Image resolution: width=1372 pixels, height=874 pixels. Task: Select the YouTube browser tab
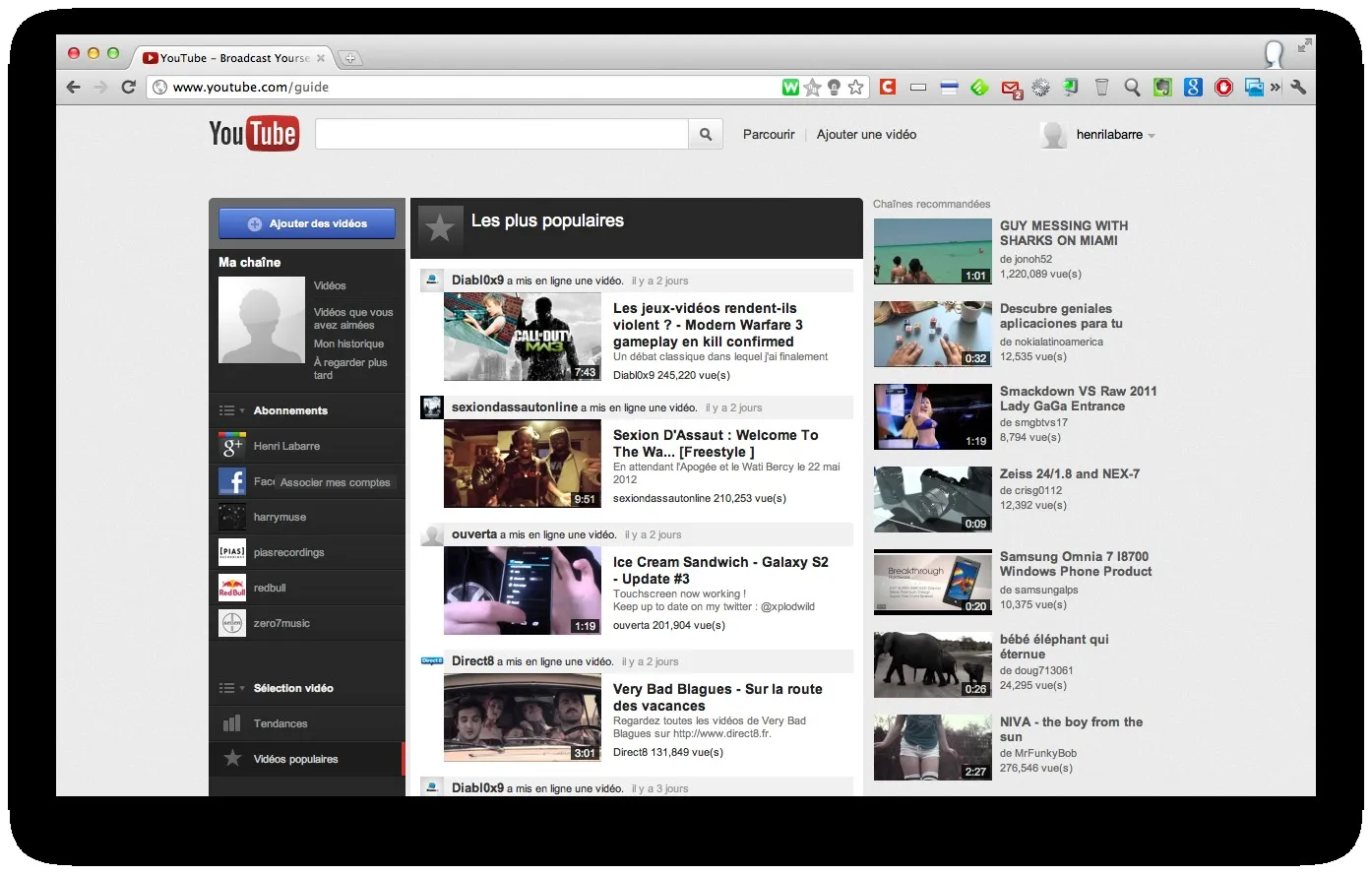point(235,58)
